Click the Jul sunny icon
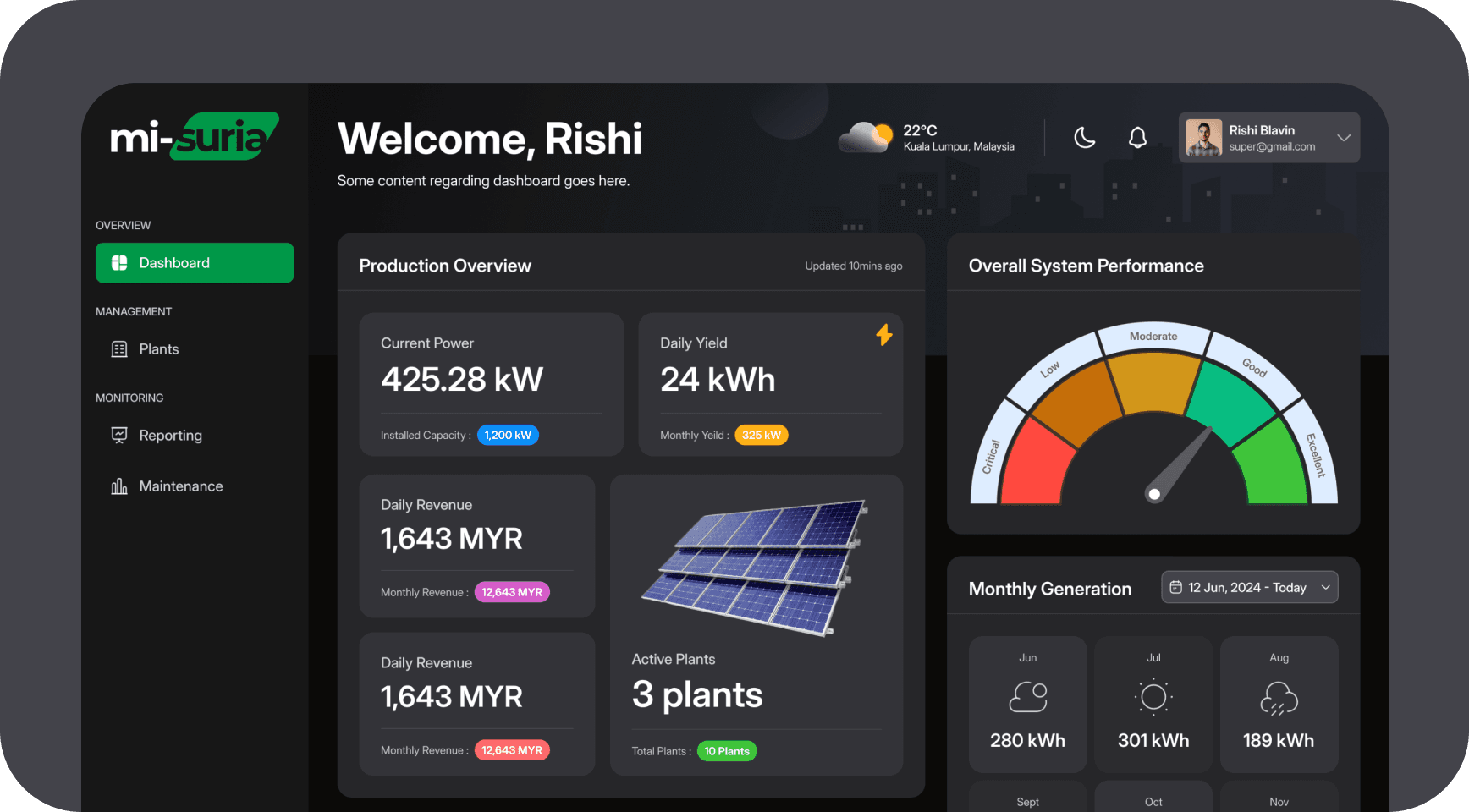This screenshot has height=812, width=1469. click(1153, 697)
